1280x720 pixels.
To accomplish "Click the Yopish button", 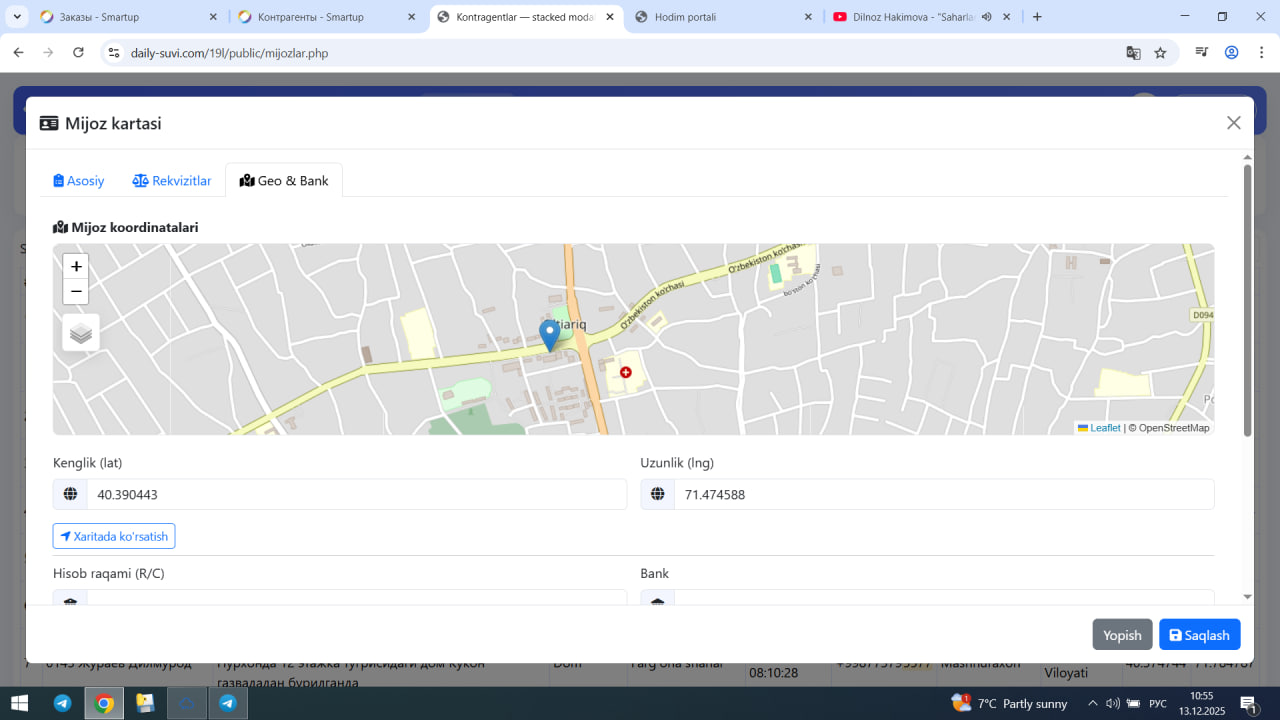I will [1122, 635].
